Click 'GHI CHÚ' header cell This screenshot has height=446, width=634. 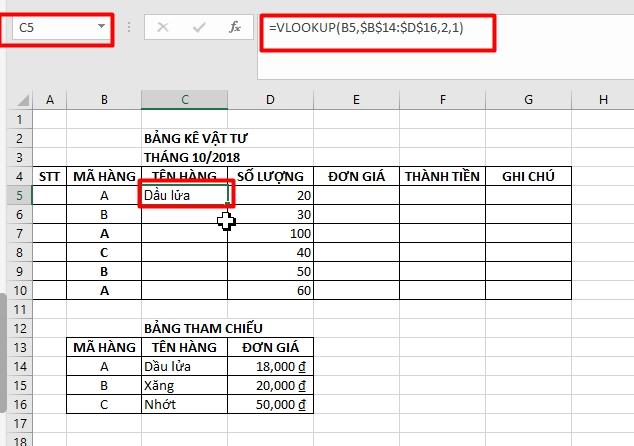528,177
